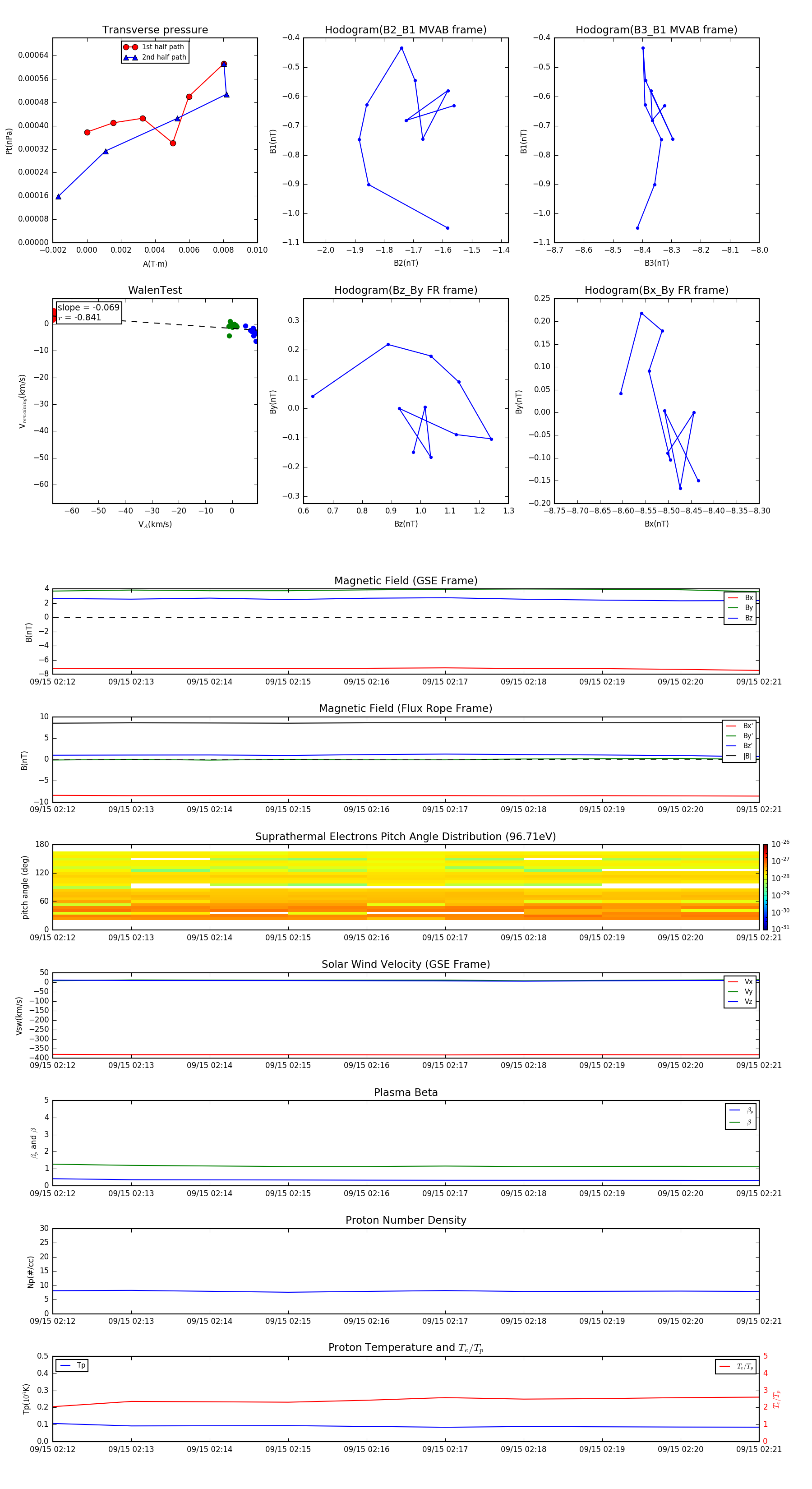Select the red Te/Tp legend entry
The image size is (812, 1489).
point(736,1367)
